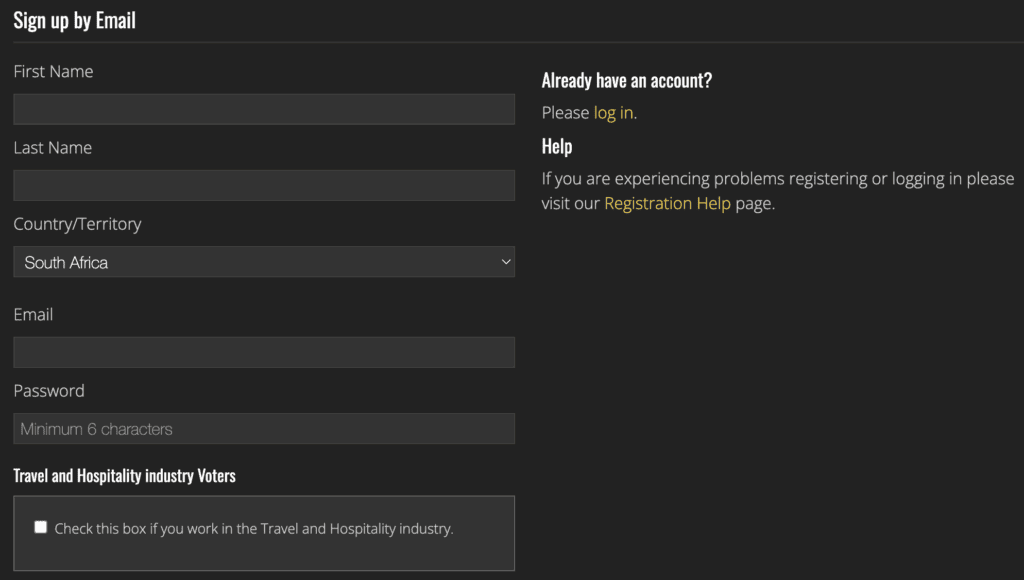Viewport: 1024px width, 580px height.
Task: Click the Last Name label
Action: pos(53,148)
